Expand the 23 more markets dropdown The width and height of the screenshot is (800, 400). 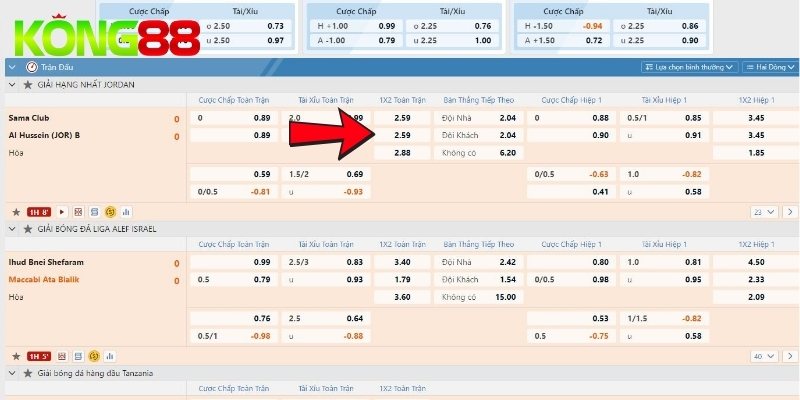(763, 212)
